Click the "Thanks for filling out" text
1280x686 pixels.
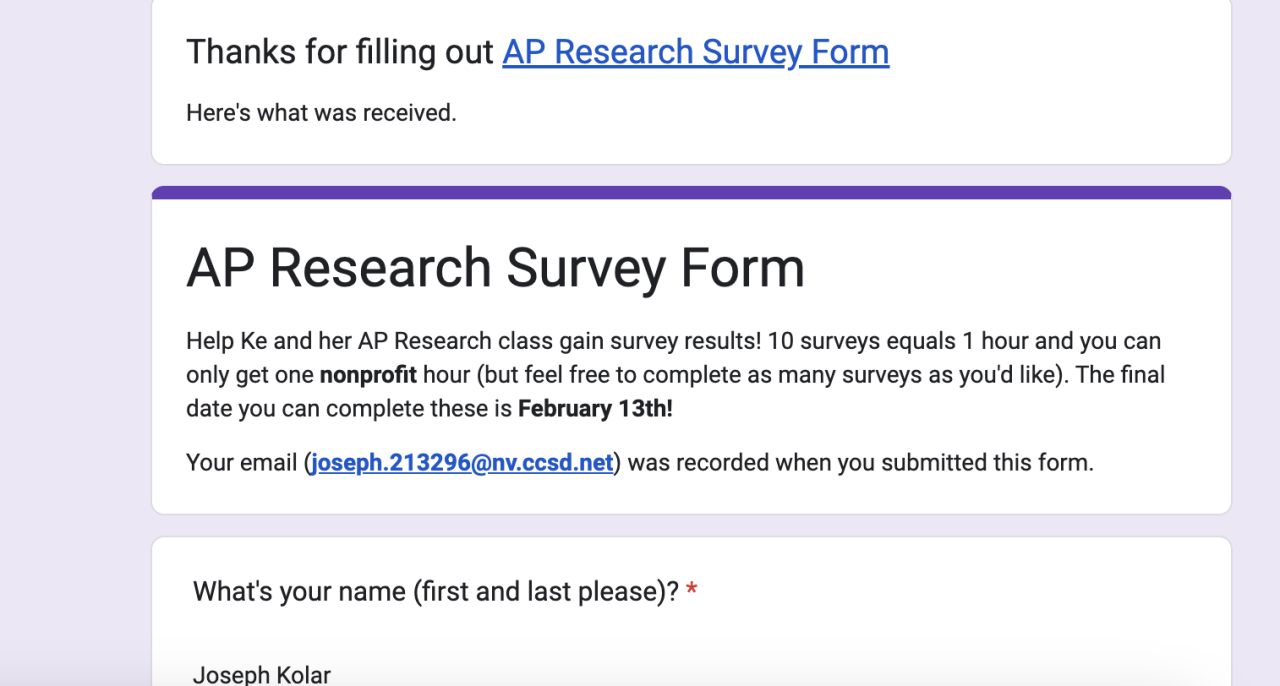340,52
